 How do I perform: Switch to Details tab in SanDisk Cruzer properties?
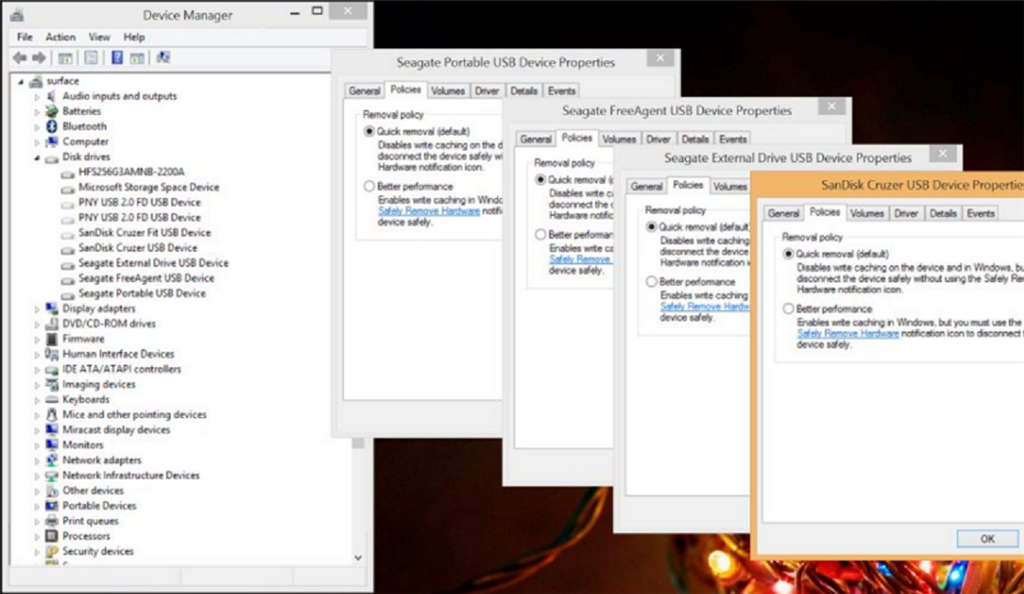(x=942, y=213)
